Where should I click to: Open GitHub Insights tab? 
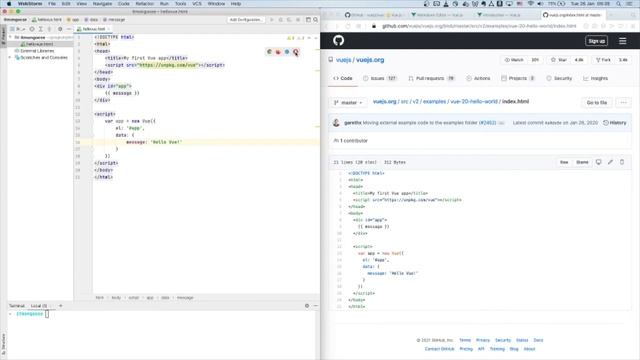click(596, 78)
